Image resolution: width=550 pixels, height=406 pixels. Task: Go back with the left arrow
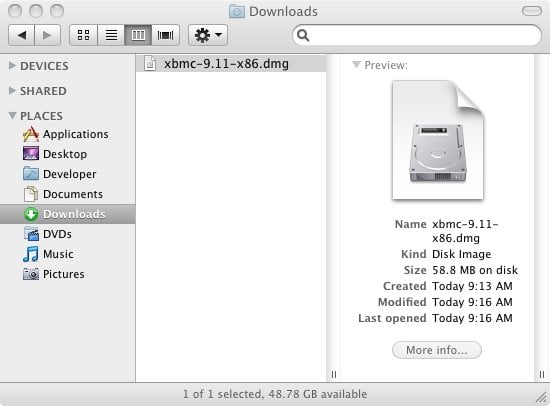coord(21,35)
